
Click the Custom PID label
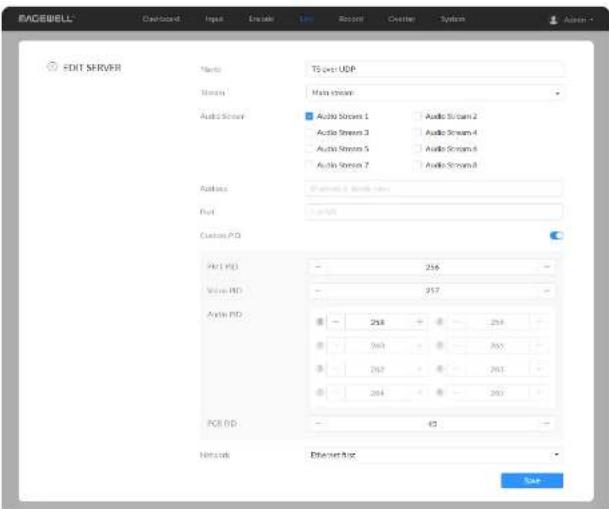(x=220, y=235)
